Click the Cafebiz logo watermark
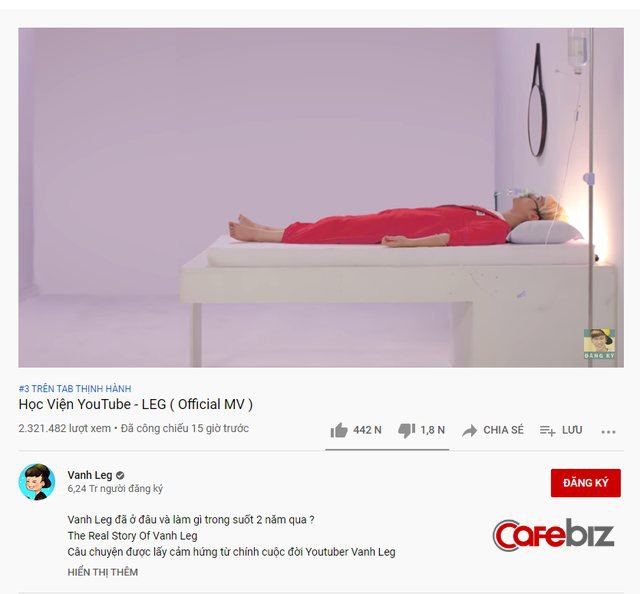640x594 pixels. pyautogui.click(x=553, y=535)
